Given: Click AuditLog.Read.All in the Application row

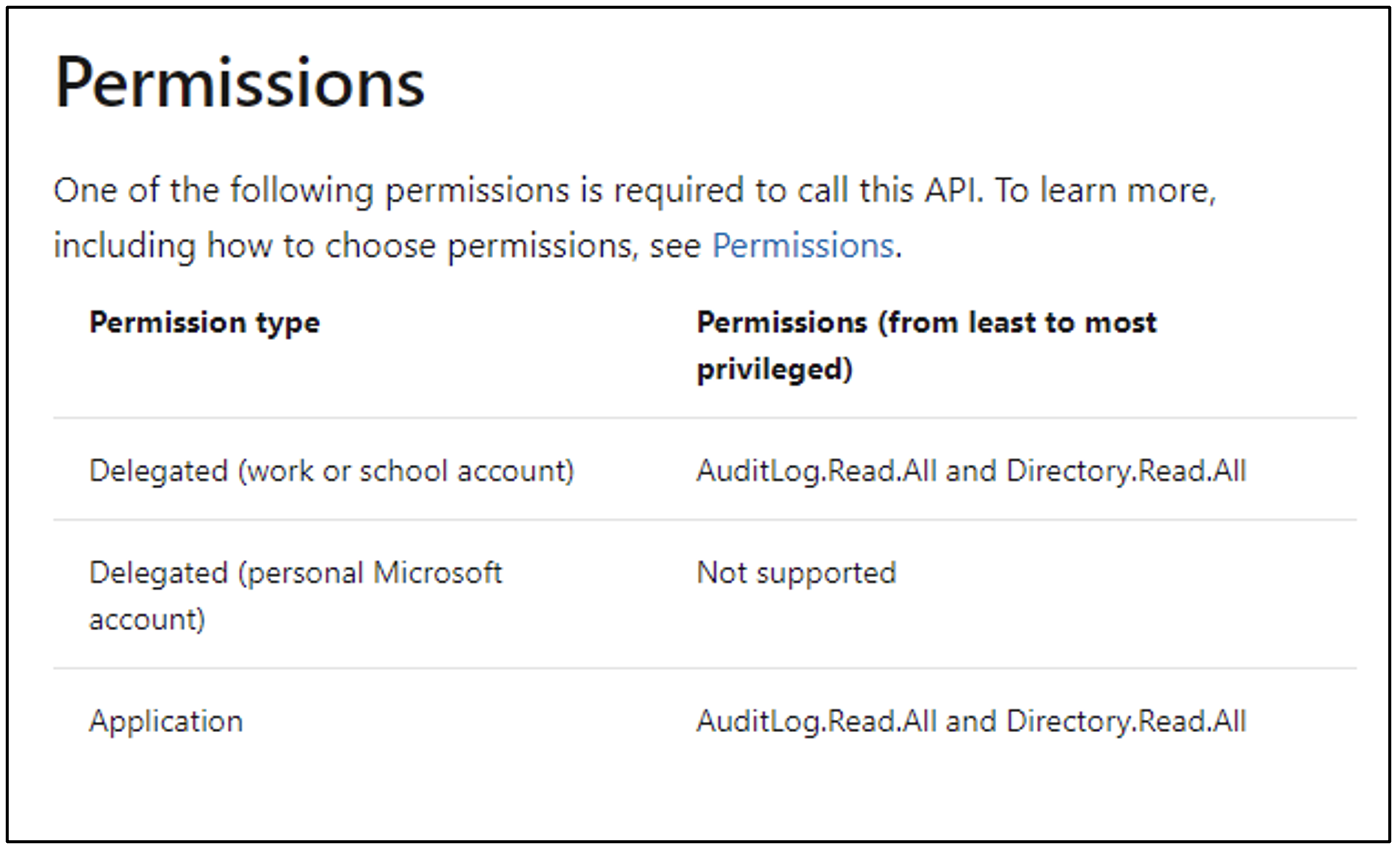Looking at the screenshot, I should click(x=817, y=721).
